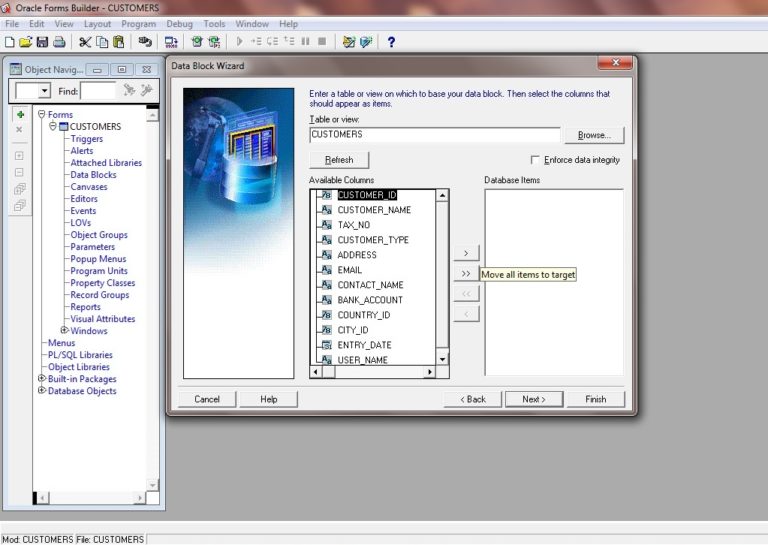Click the Print toolbar icon

59,42
